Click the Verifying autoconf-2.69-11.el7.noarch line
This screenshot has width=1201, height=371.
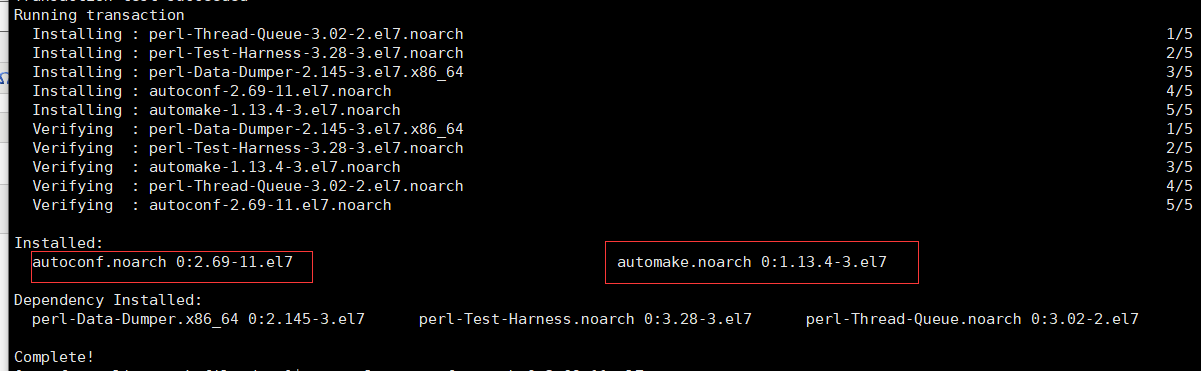click(212, 206)
